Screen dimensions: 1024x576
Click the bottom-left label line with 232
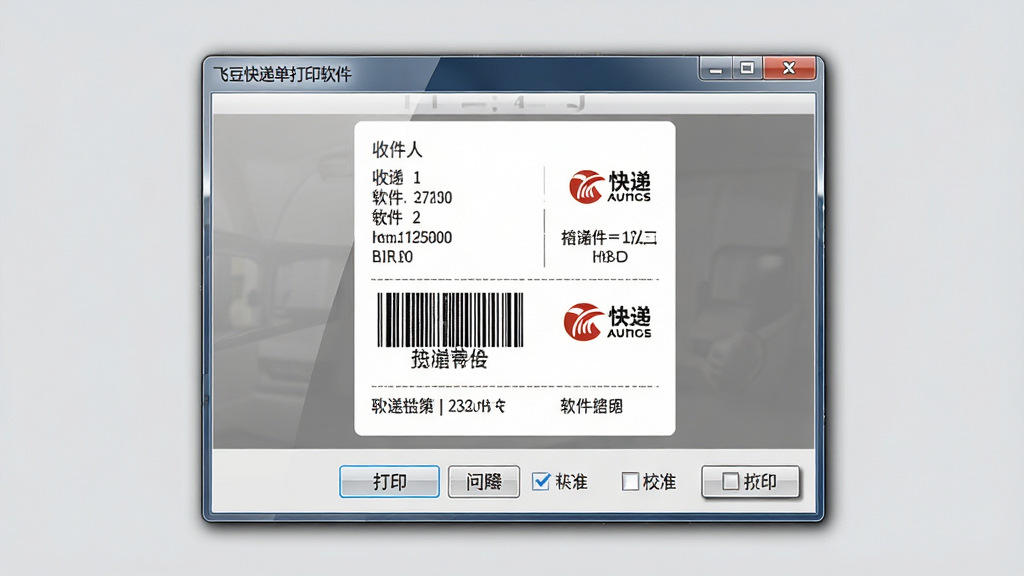(438, 406)
